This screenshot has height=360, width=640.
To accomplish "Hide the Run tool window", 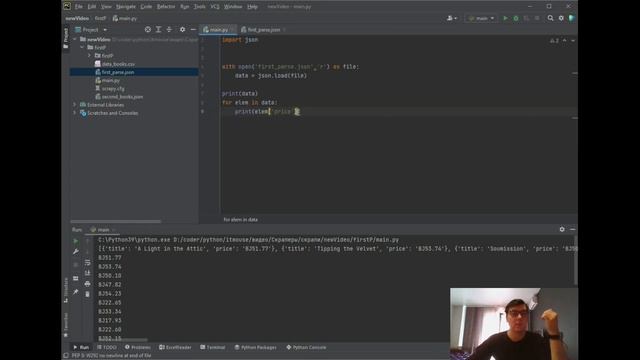I will [572, 229].
